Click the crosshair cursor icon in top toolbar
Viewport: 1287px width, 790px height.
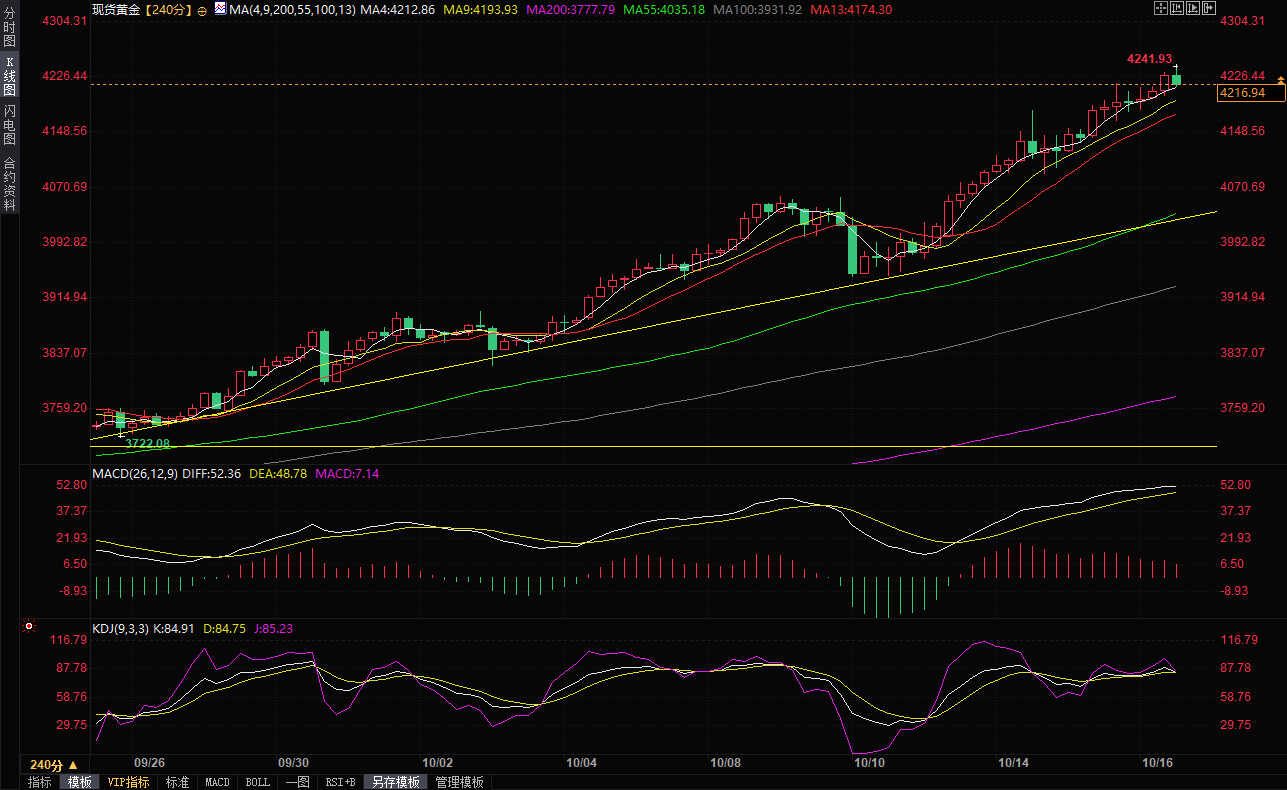pos(1160,9)
